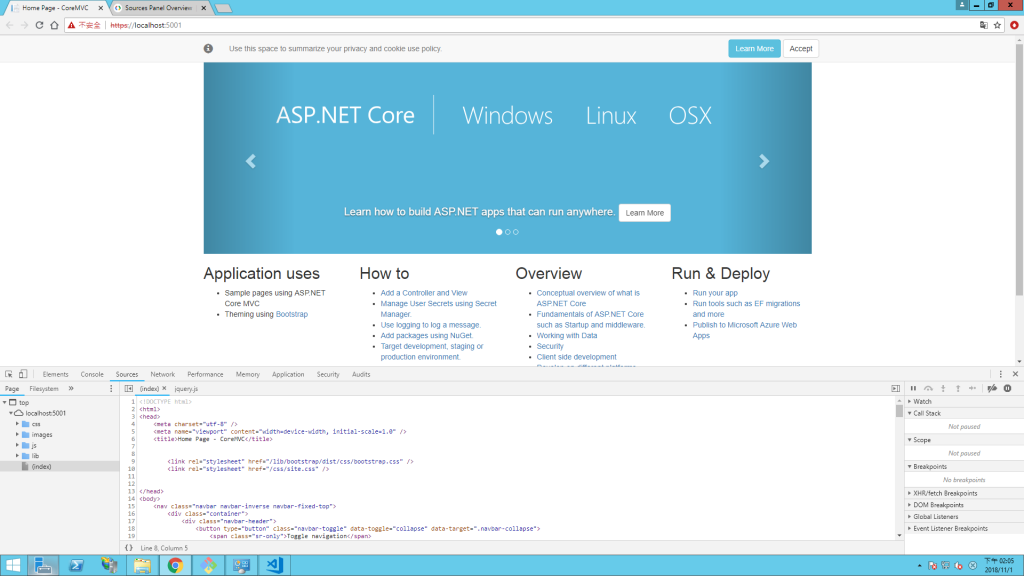Advance to the next carousel slide
The image size is (1024, 576).
click(x=764, y=161)
